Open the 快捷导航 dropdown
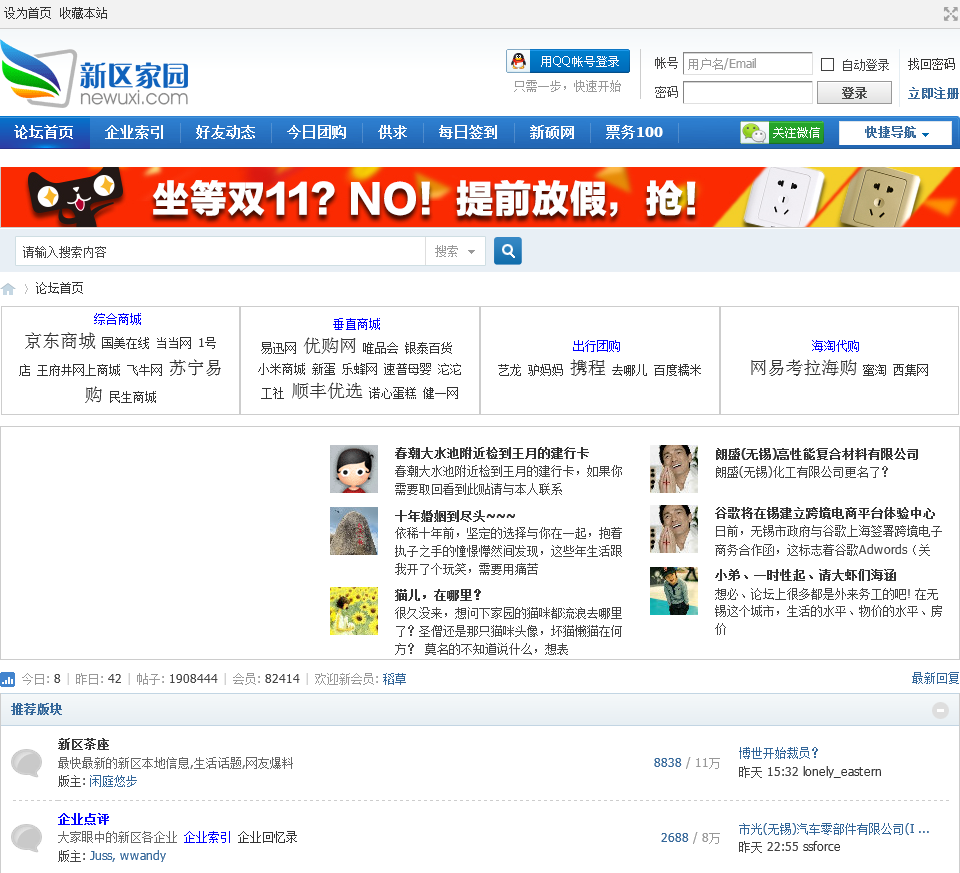The width and height of the screenshot is (960, 873). click(895, 132)
